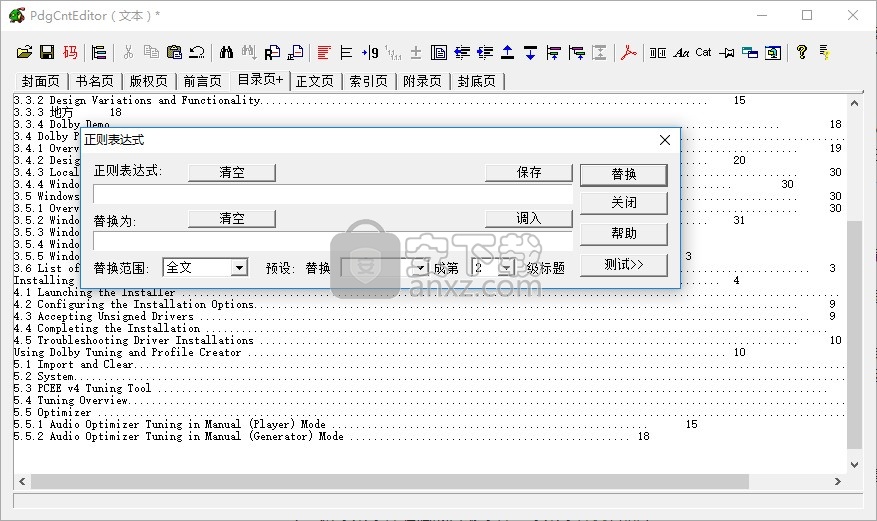Click the red PDF Acrobat icon

click(x=629, y=53)
